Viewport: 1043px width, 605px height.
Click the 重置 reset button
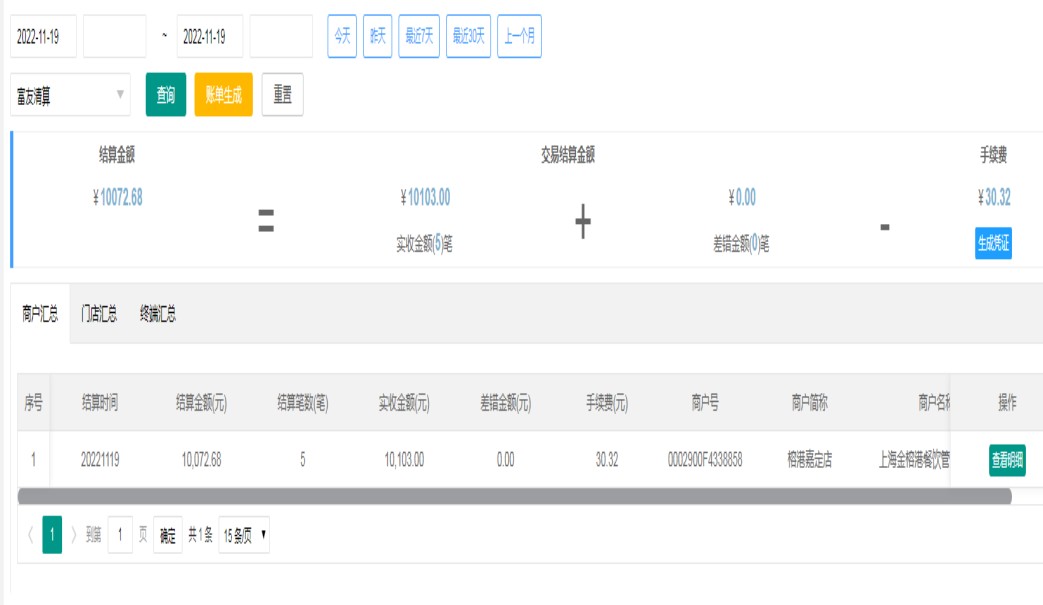point(282,95)
